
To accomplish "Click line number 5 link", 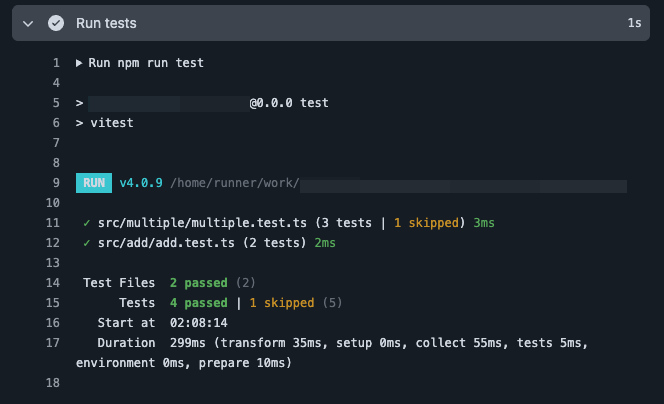I will tap(56, 103).
